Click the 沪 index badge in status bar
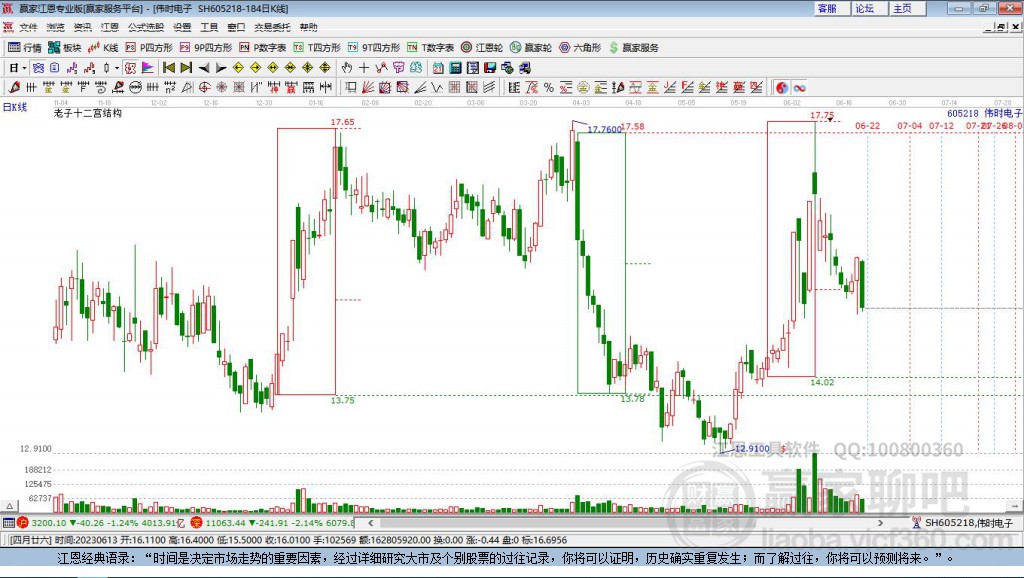The image size is (1024, 578). pyautogui.click(x=24, y=522)
